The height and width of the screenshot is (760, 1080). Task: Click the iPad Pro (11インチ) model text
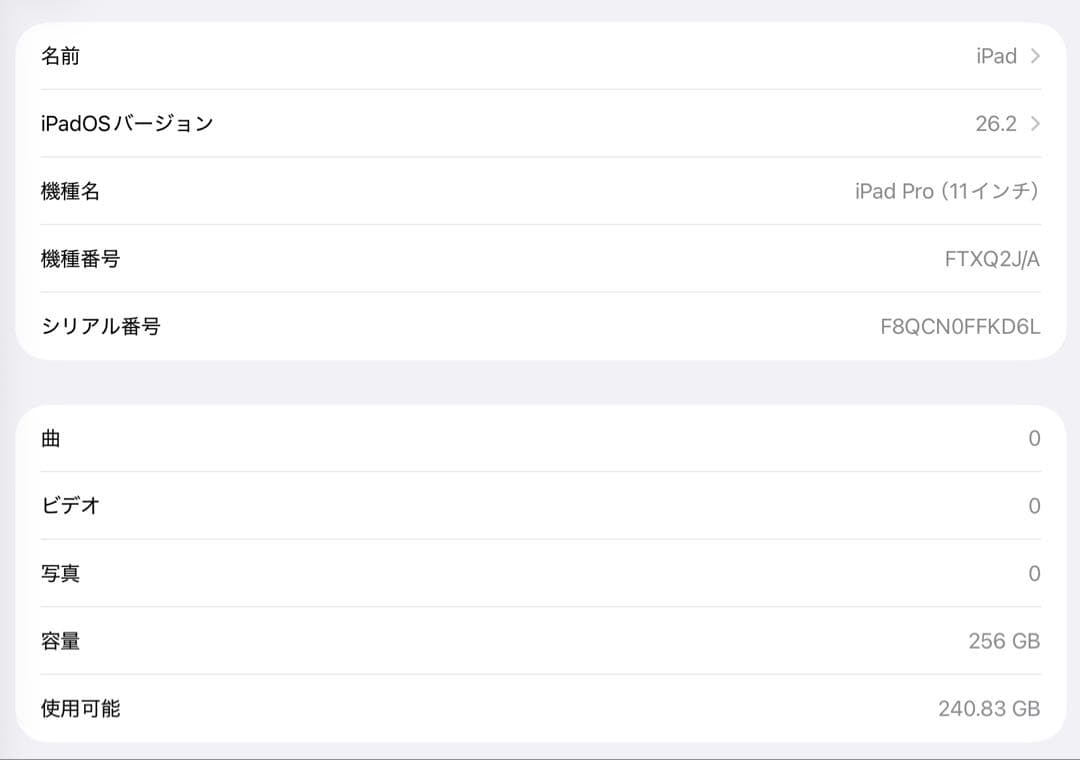[x=947, y=191]
